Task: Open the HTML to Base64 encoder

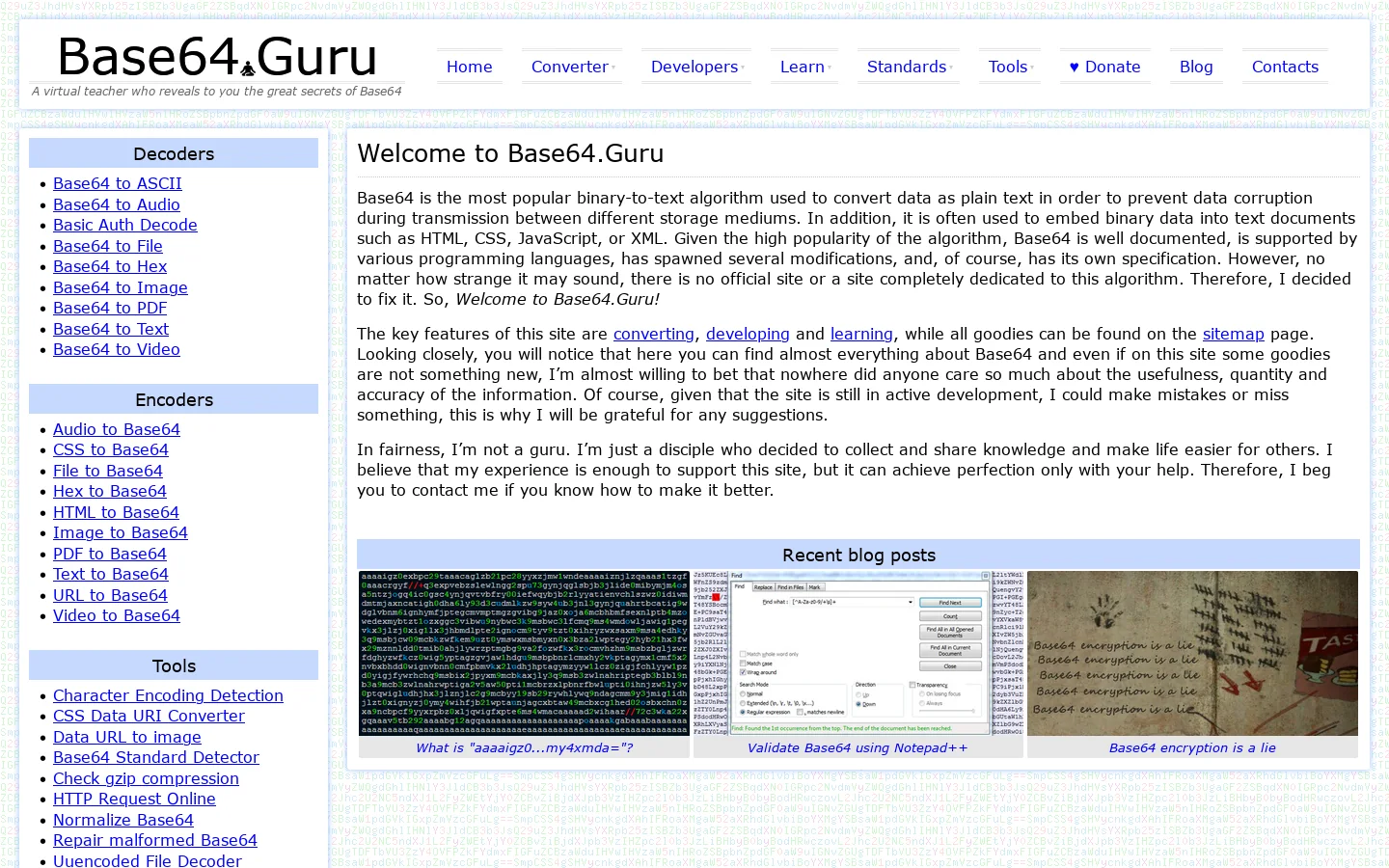Action: pyautogui.click(x=116, y=512)
